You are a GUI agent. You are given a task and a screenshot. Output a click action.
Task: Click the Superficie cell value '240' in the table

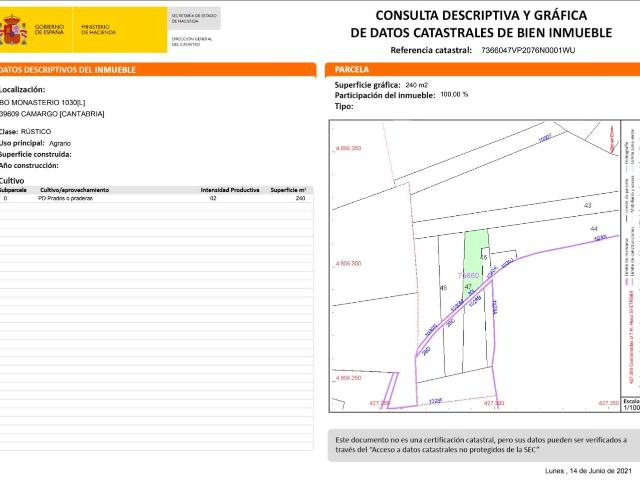[x=300, y=198]
